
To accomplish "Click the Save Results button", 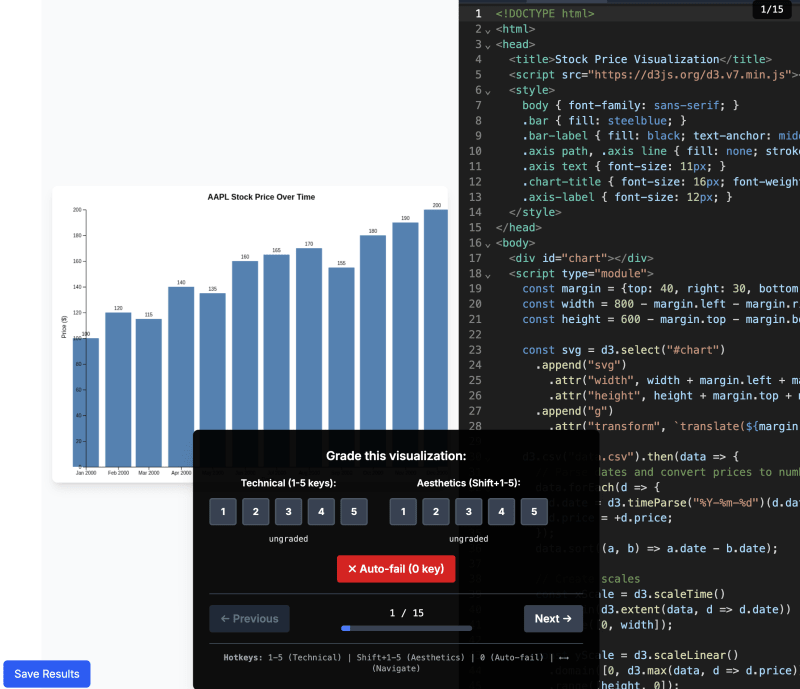I will pos(46,673).
